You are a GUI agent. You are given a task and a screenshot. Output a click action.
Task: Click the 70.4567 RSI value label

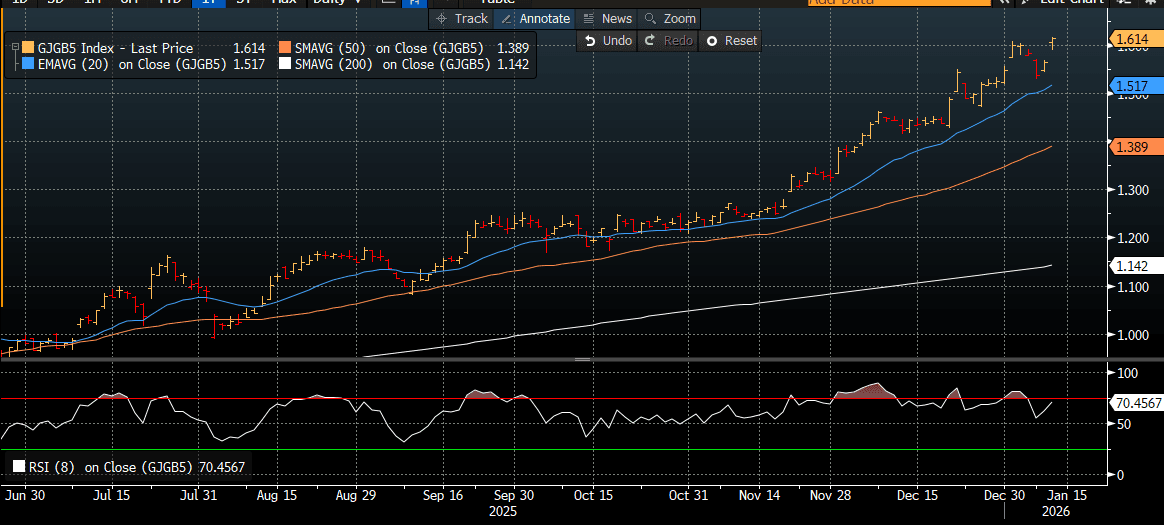[x=1137, y=404]
